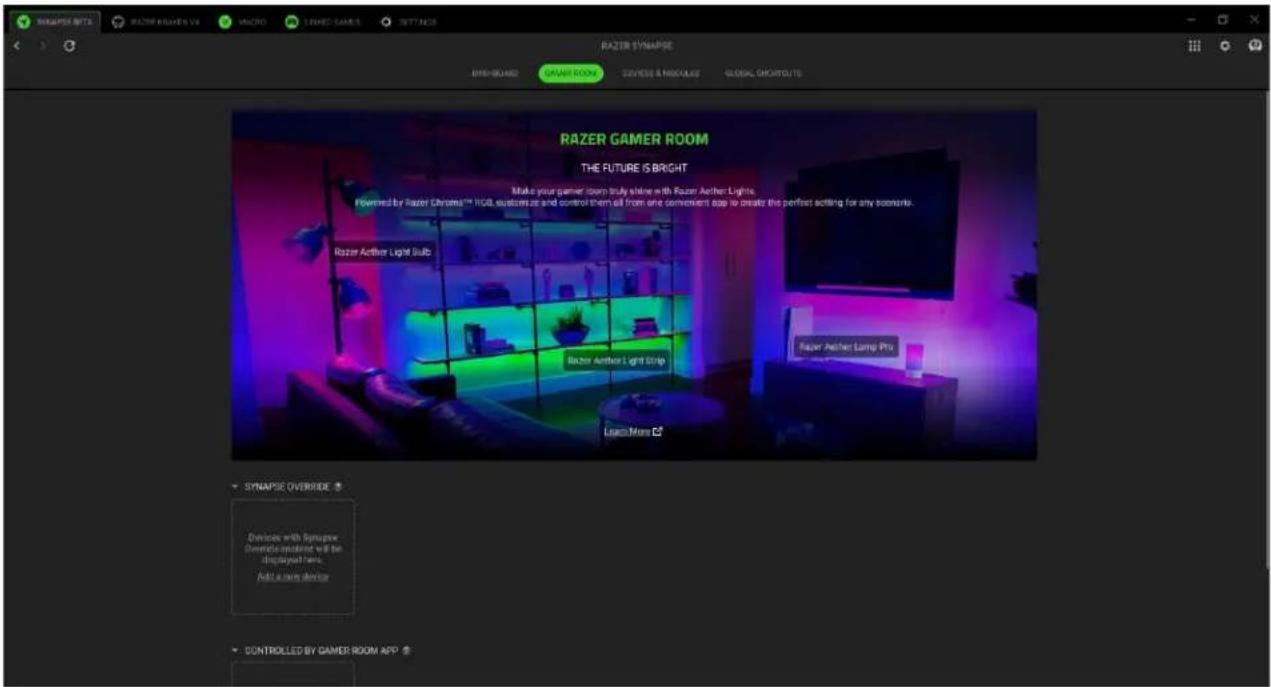Open the Macro tab
Image resolution: width=1271 pixels, height=687 pixels.
pyautogui.click(x=240, y=21)
